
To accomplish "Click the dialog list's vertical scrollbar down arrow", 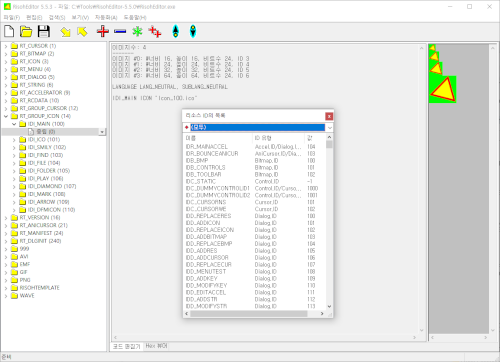I will coord(329,306).
